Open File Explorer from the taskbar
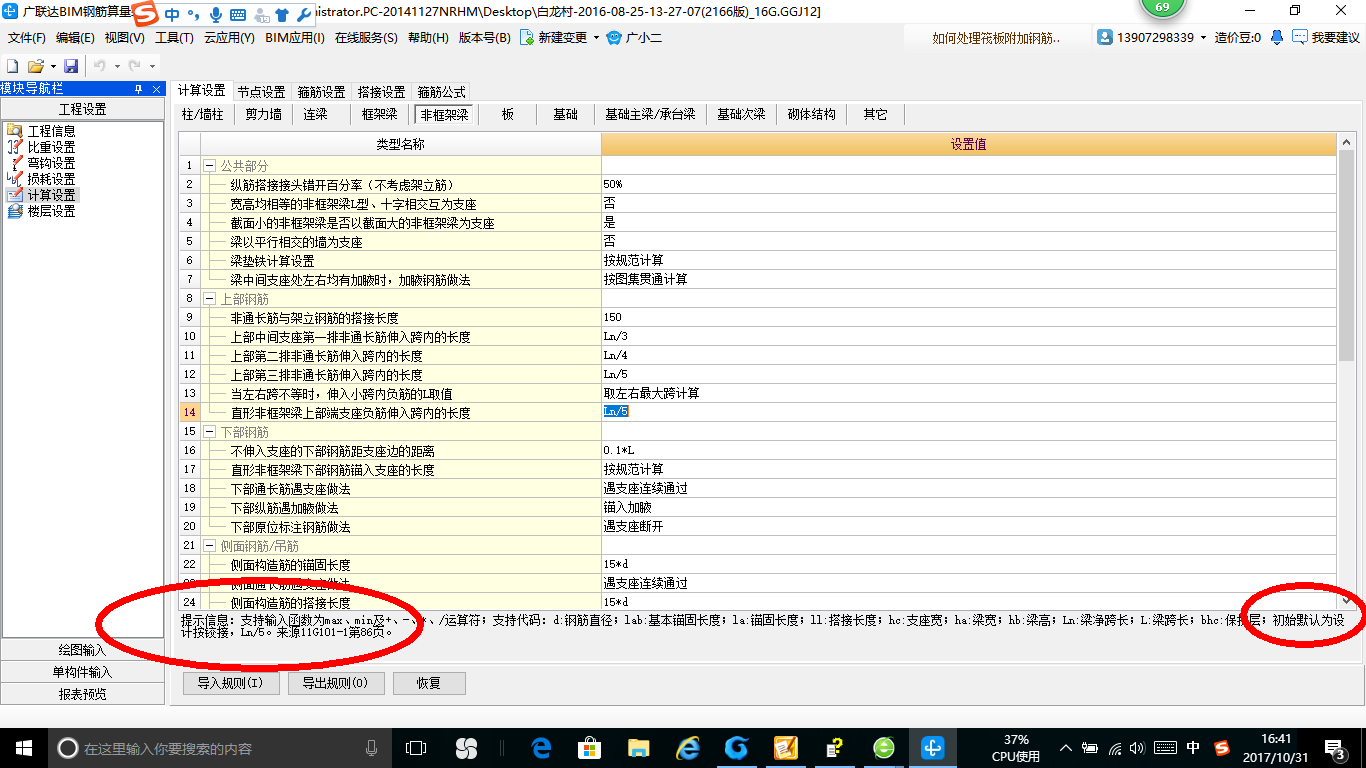This screenshot has height=768, width=1366. click(639, 747)
